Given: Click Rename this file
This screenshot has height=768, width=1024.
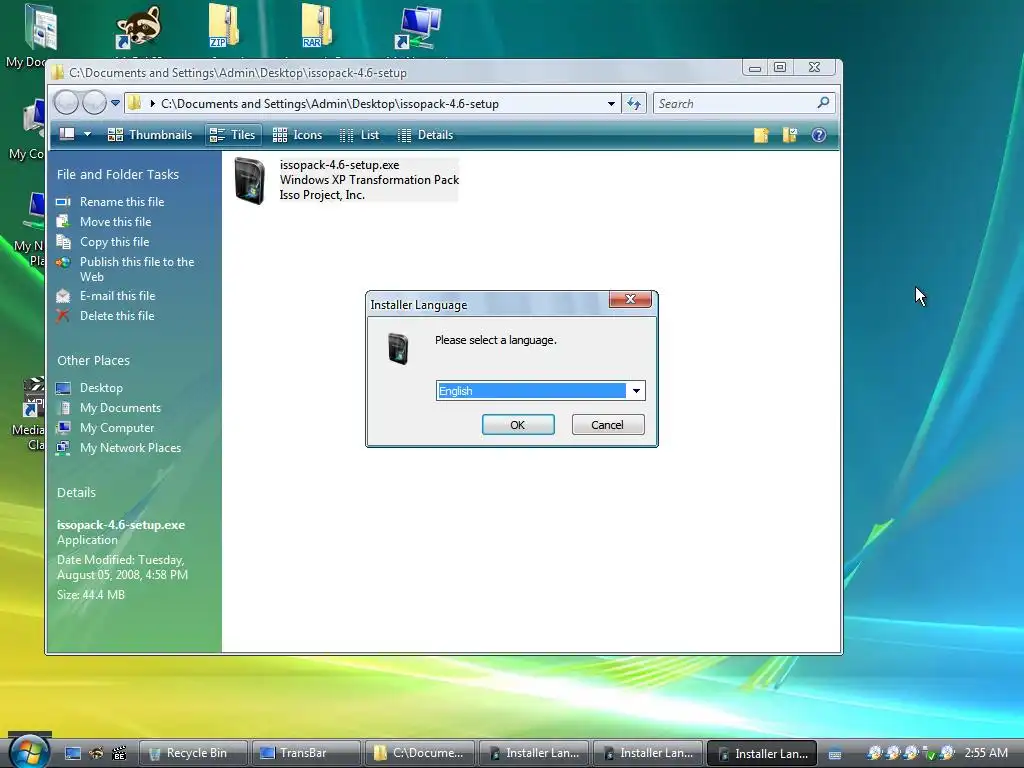Looking at the screenshot, I should [122, 202].
